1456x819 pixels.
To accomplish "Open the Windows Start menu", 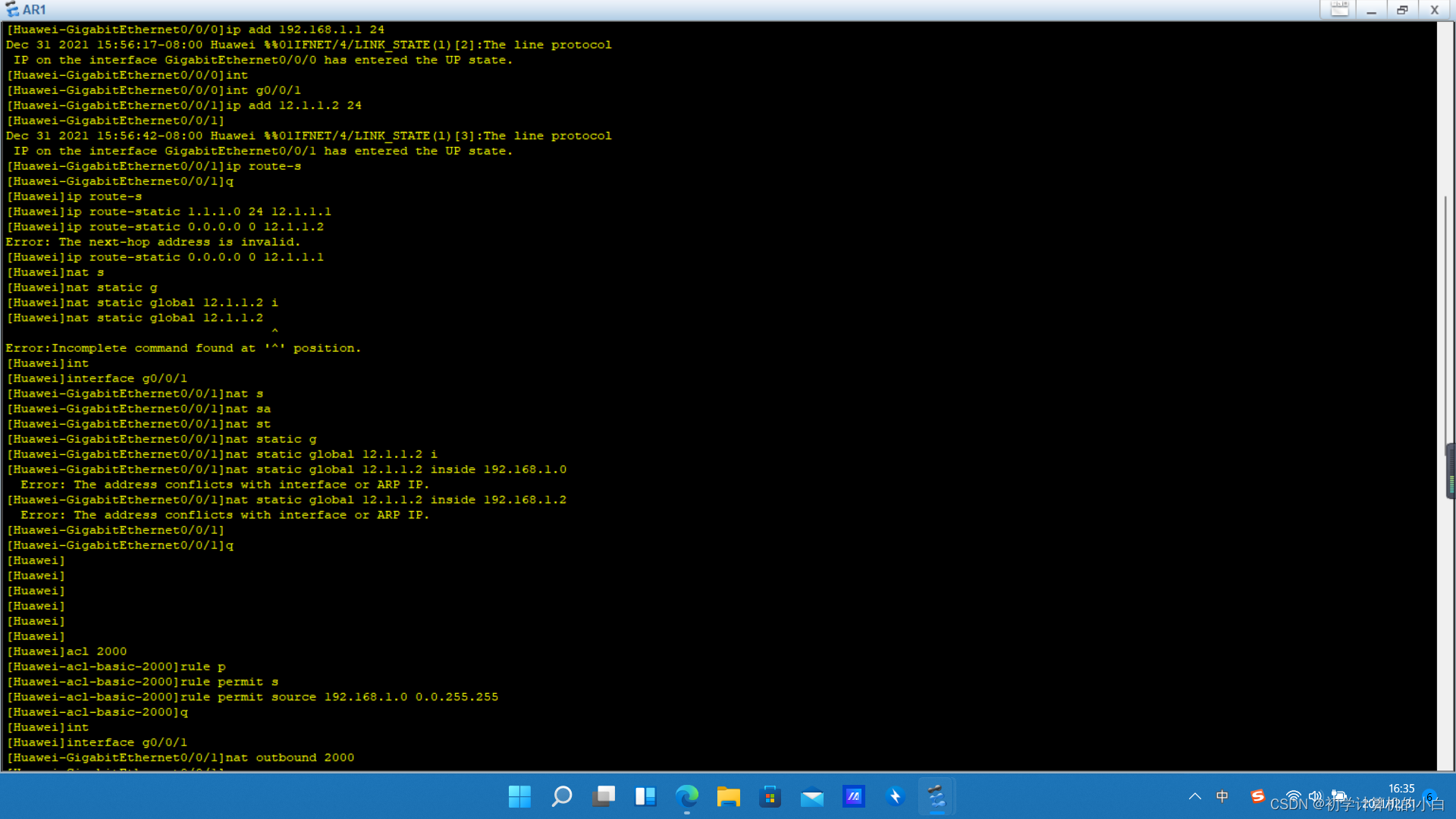I will 519,797.
